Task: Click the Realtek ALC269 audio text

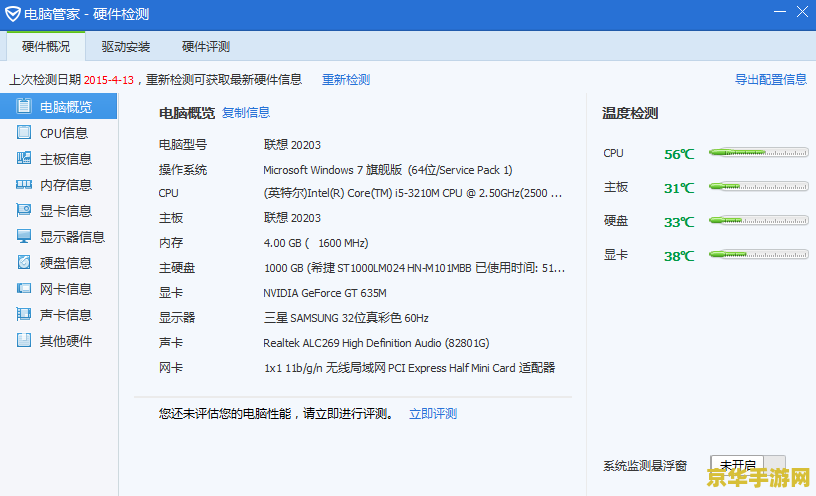Action: [x=376, y=343]
